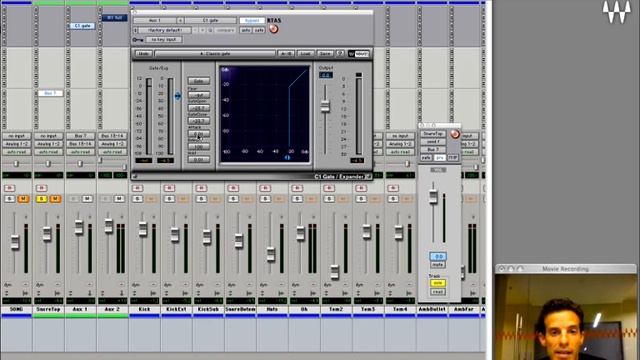Click the Undo button in C1 toolbar
The image size is (640, 360).
coord(143,53)
